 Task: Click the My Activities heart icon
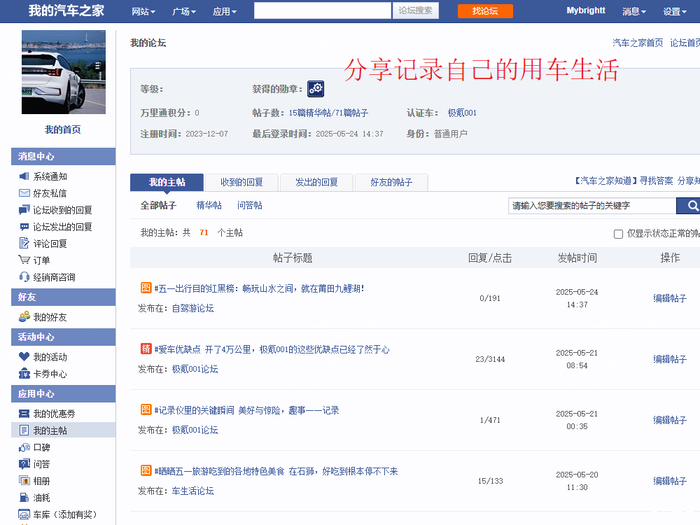click(25, 357)
